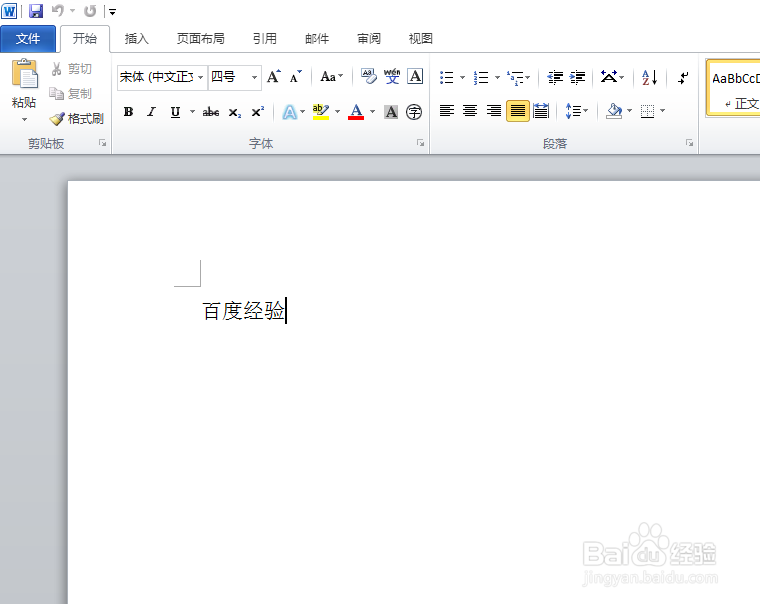Viewport: 760px width, 604px height.
Task: Open the Customize Quick Access Toolbar arrow
Action: [x=112, y=12]
